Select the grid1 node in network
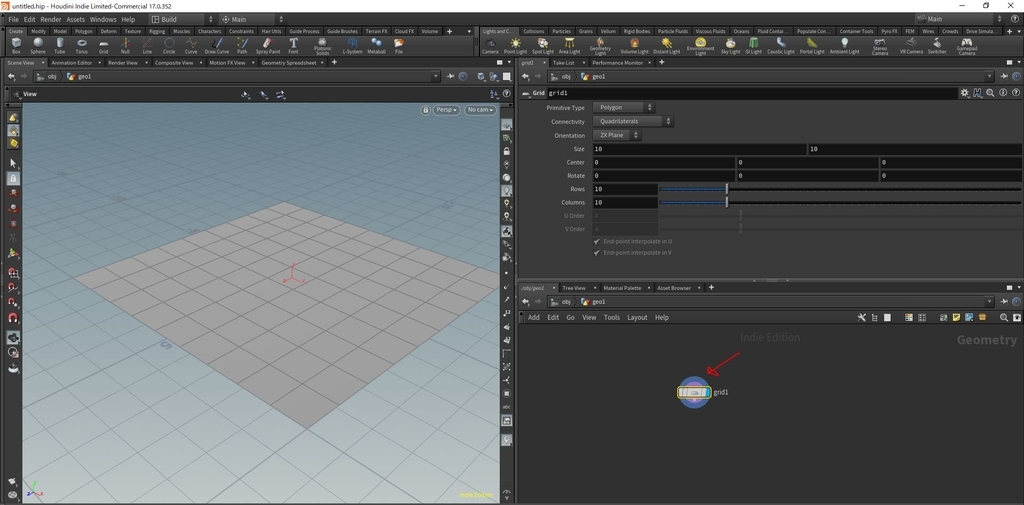The image size is (1024, 505). tap(694, 393)
